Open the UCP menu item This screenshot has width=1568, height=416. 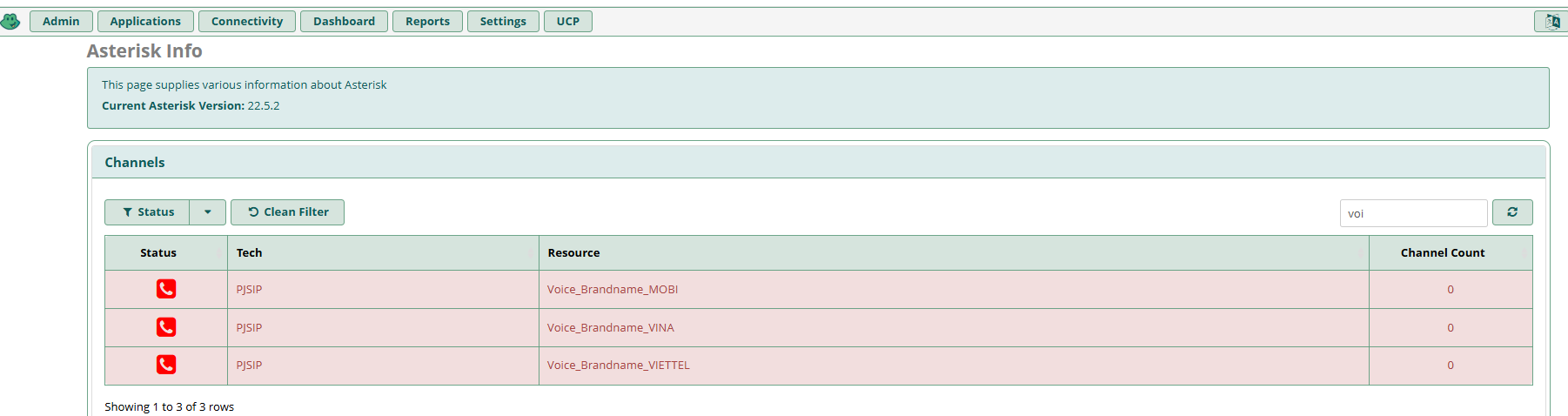click(567, 21)
